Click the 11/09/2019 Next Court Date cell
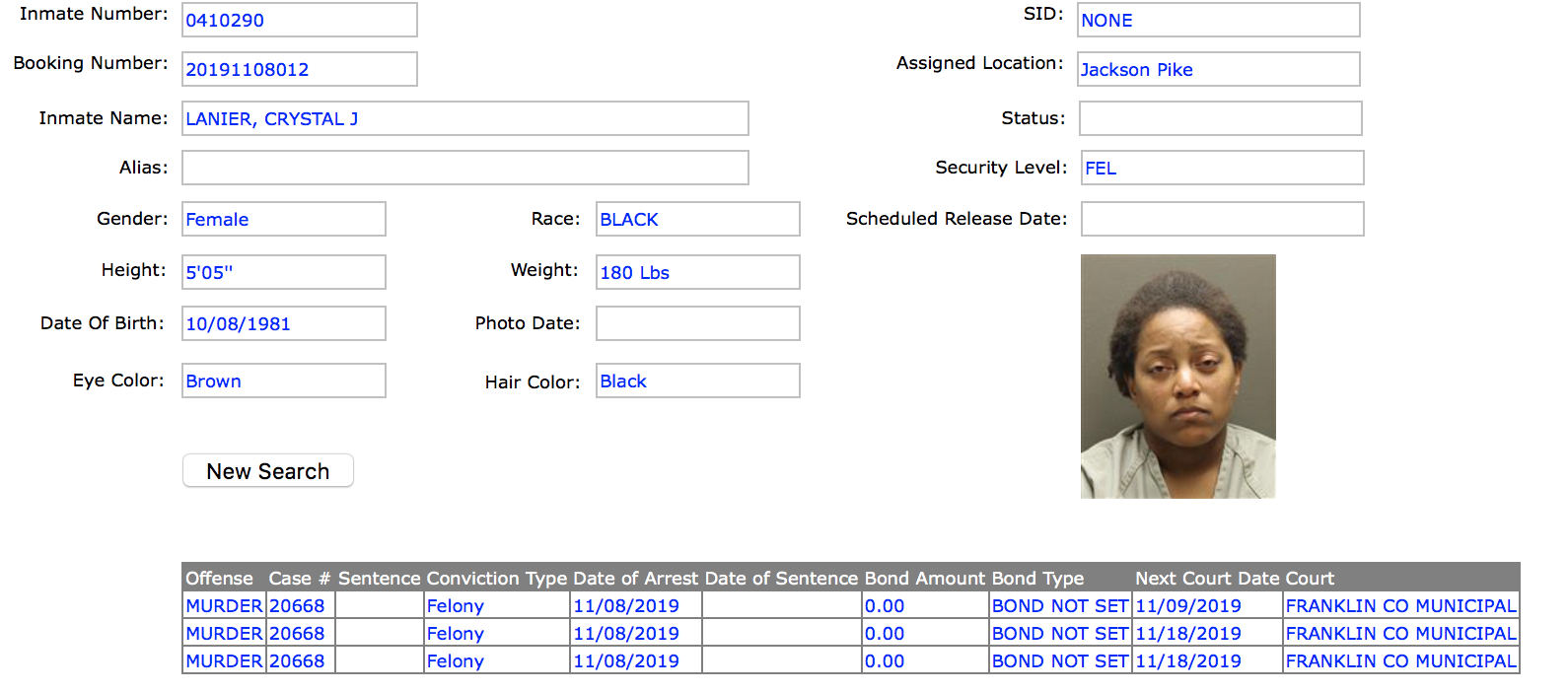1568x692 pixels. [x=1188, y=606]
